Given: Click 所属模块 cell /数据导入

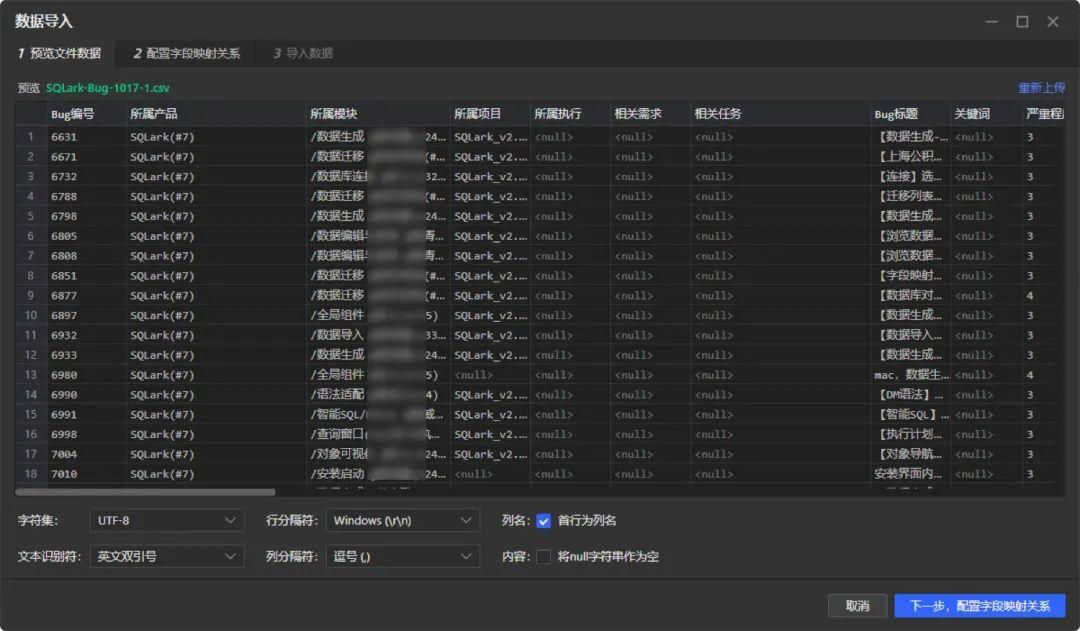Looking at the screenshot, I should (x=377, y=335).
